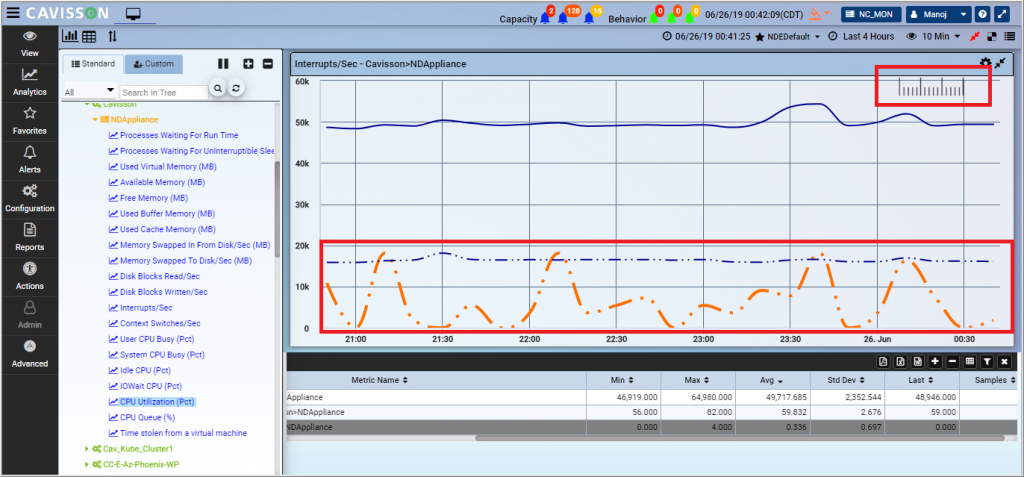This screenshot has height=477, width=1024.
Task: Open the Advanced sidebar section
Action: click(x=29, y=354)
